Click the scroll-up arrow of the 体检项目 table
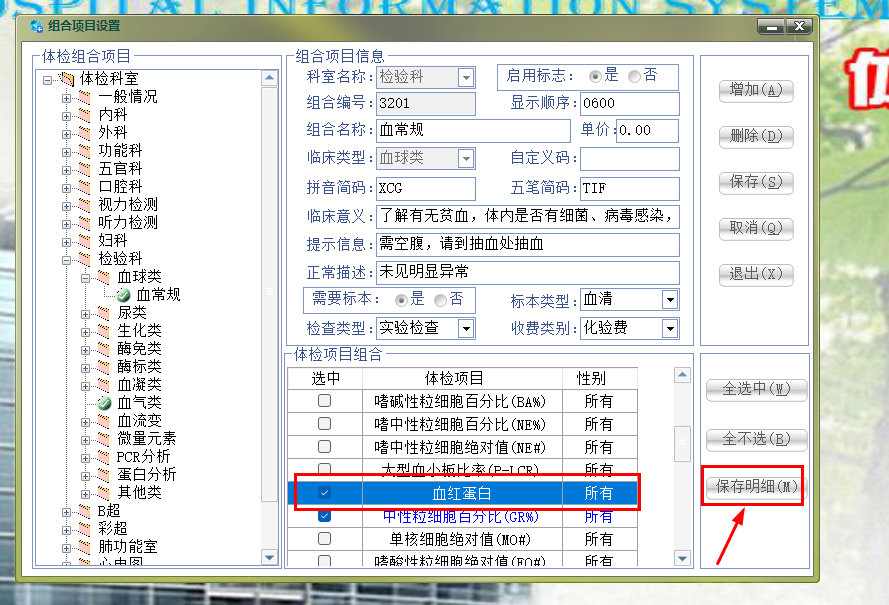 [x=683, y=375]
